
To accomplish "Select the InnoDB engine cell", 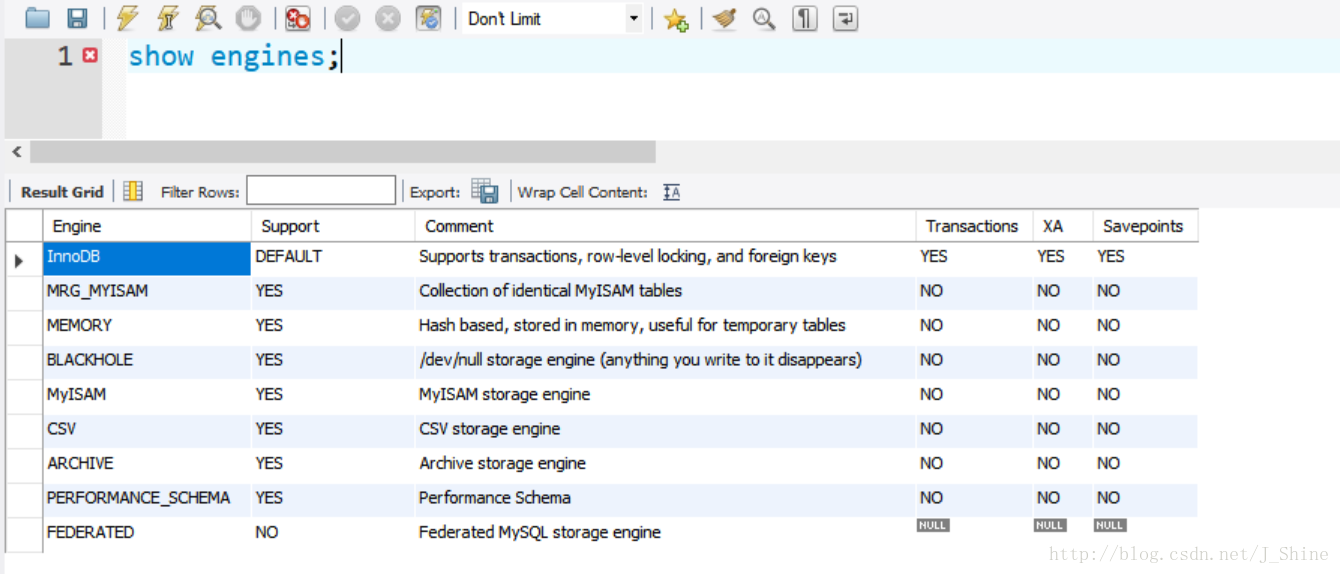I will click(147, 257).
